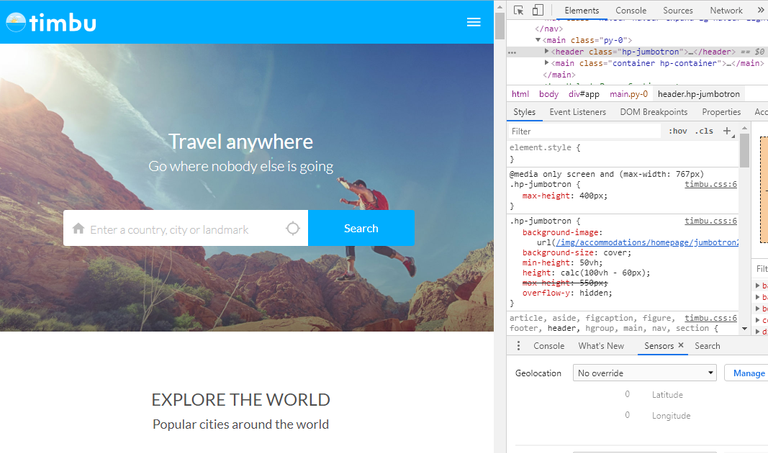Toggle the :hov element state panel
The height and width of the screenshot is (453, 768).
[677, 131]
